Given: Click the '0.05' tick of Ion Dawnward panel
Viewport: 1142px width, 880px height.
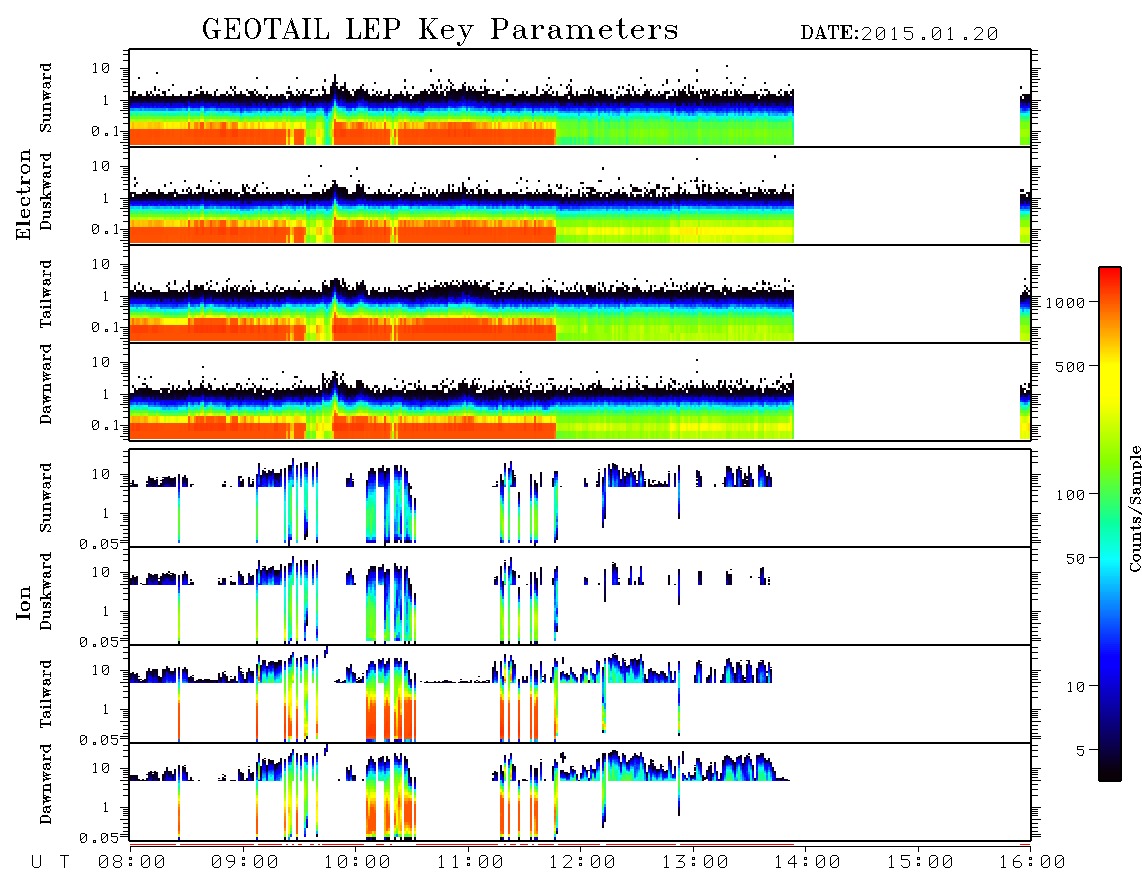Looking at the screenshot, I should pyautogui.click(x=98, y=838).
